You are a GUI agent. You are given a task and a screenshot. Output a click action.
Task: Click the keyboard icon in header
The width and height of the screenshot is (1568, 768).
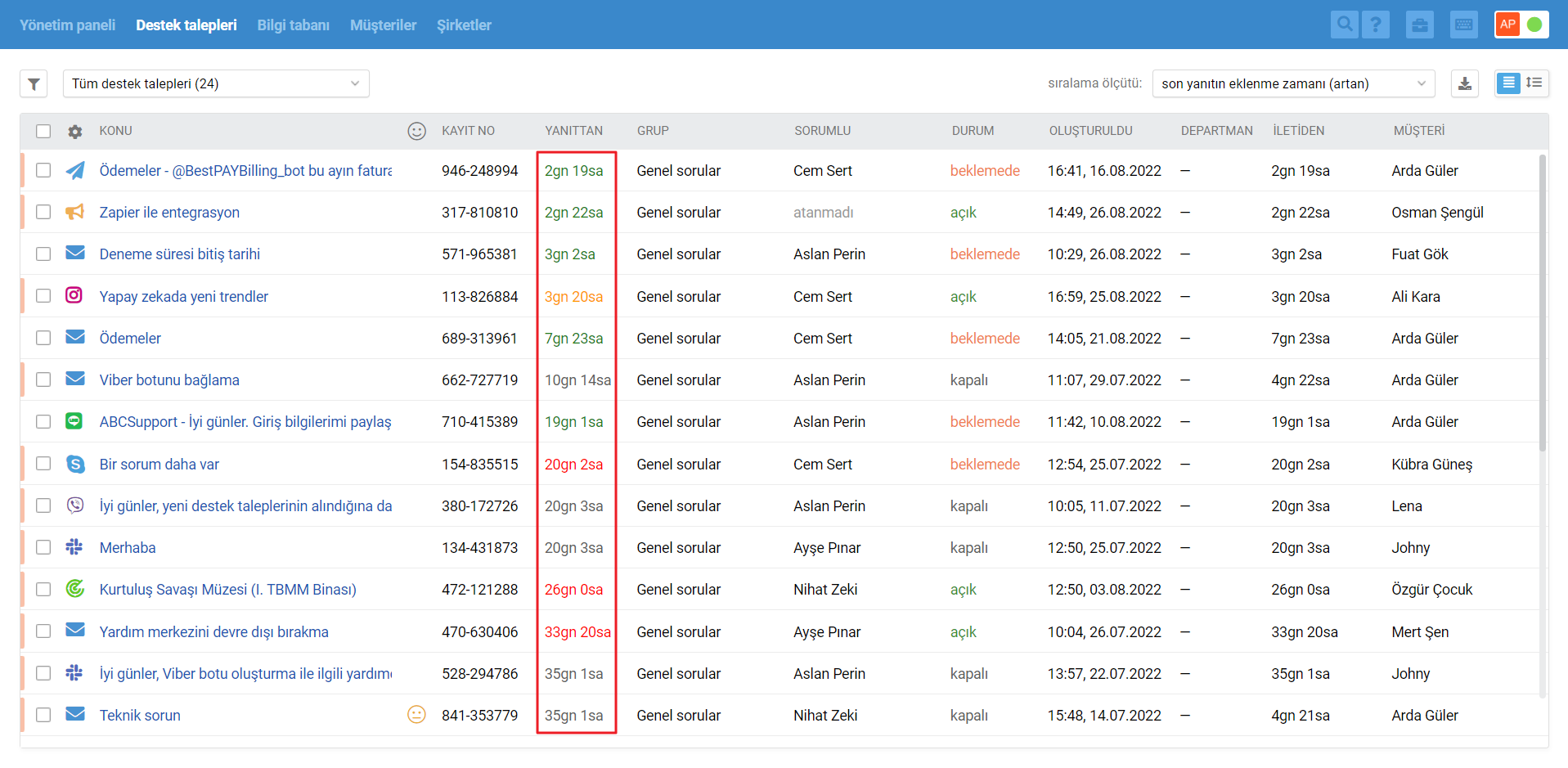coord(1464,25)
